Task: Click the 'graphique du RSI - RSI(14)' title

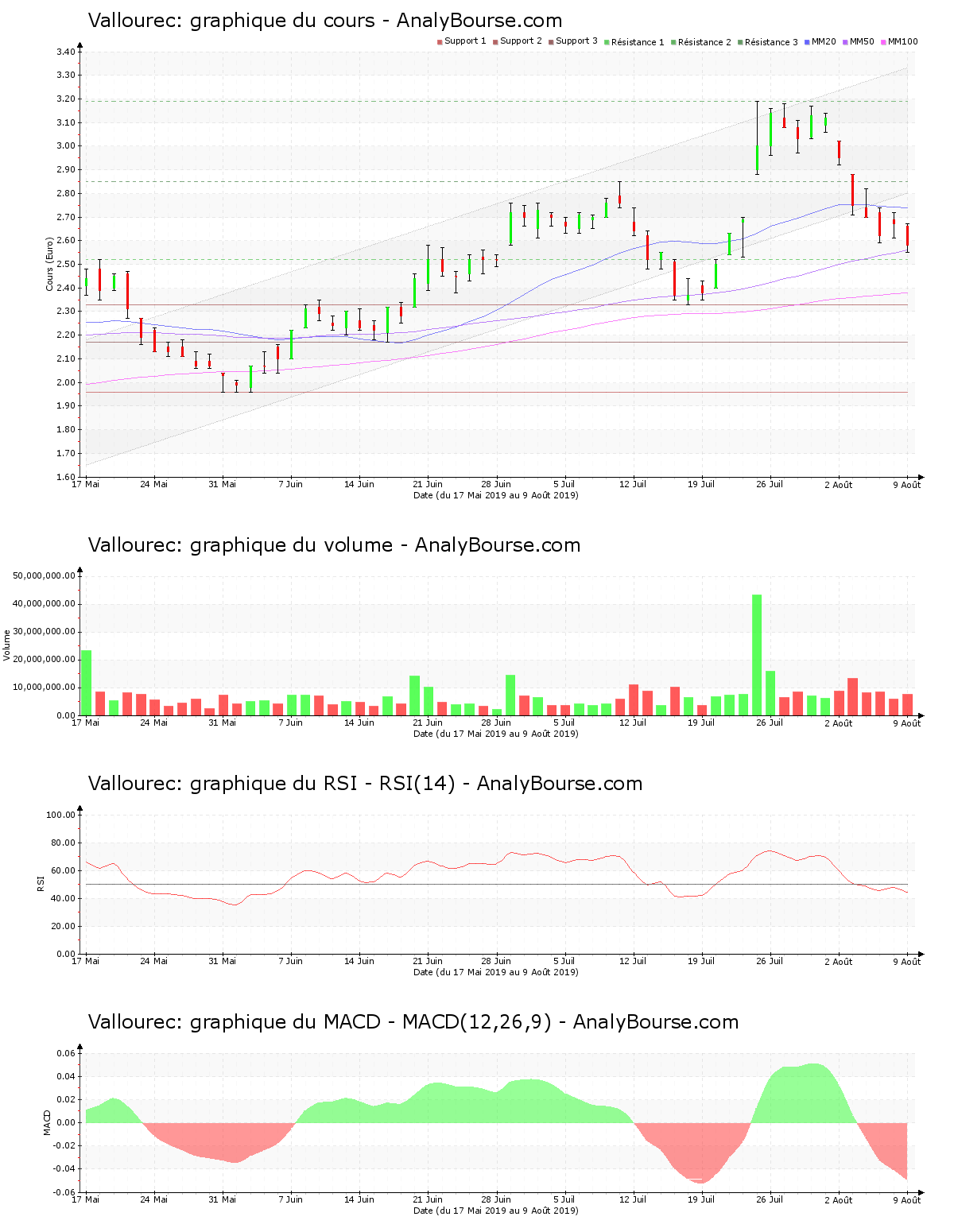Action: click(323, 784)
